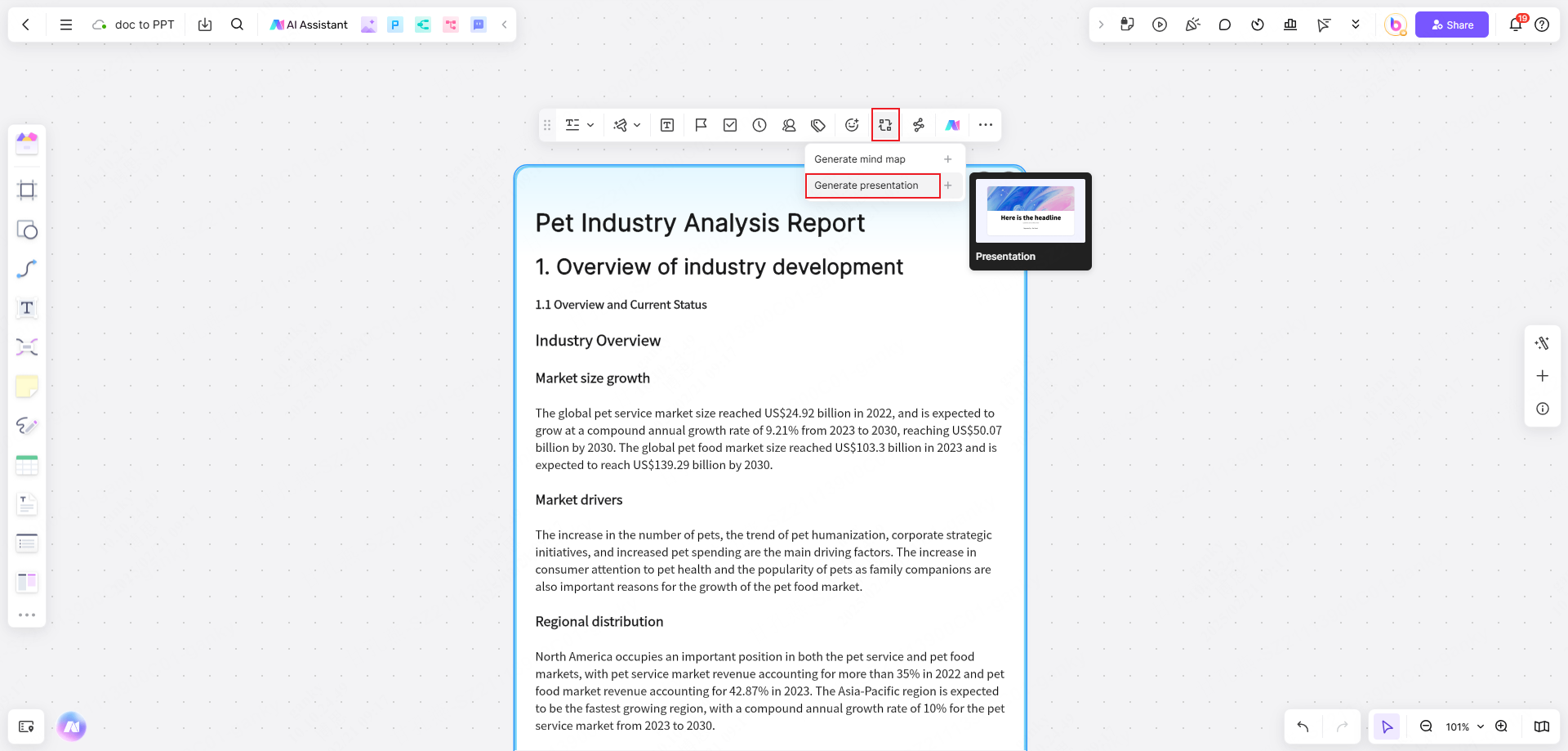This screenshot has height=751, width=1568.
Task: Insert a document from the sidebar
Action: pyautogui.click(x=27, y=504)
